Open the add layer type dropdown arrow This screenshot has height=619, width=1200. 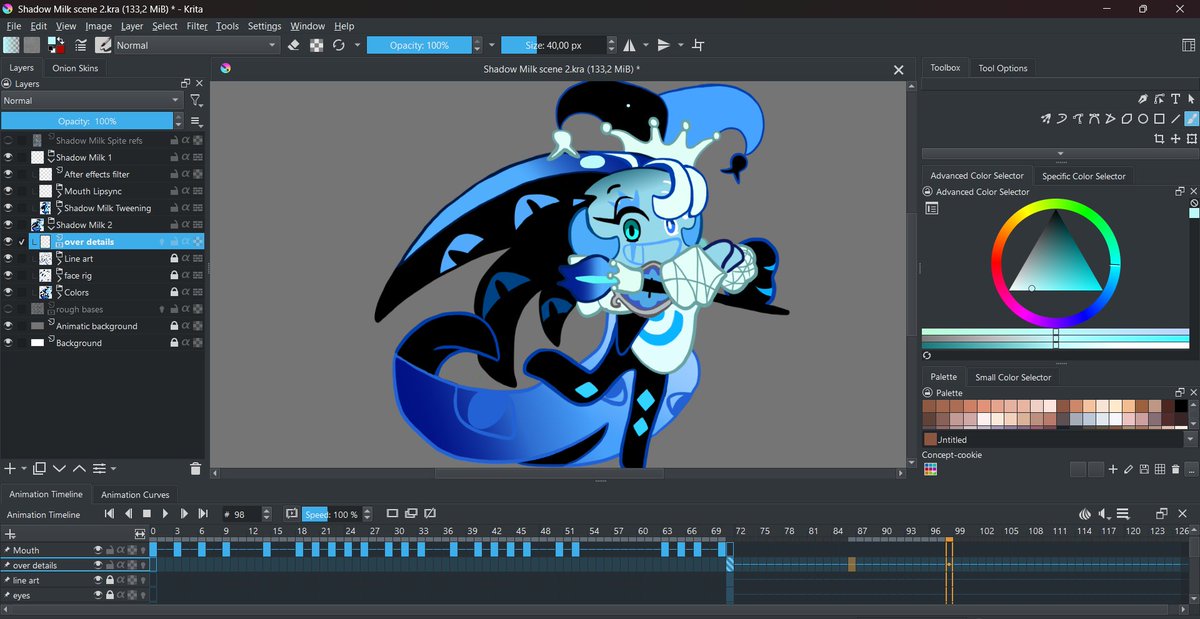tap(24, 468)
